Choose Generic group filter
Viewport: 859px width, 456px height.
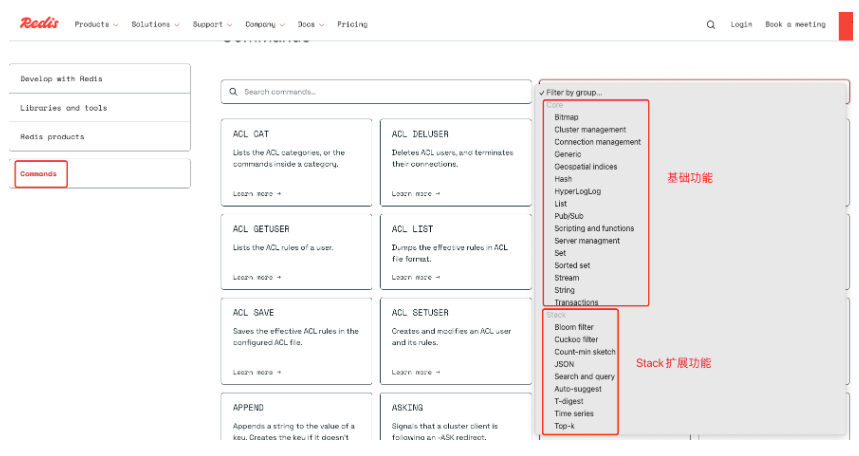(x=568, y=154)
